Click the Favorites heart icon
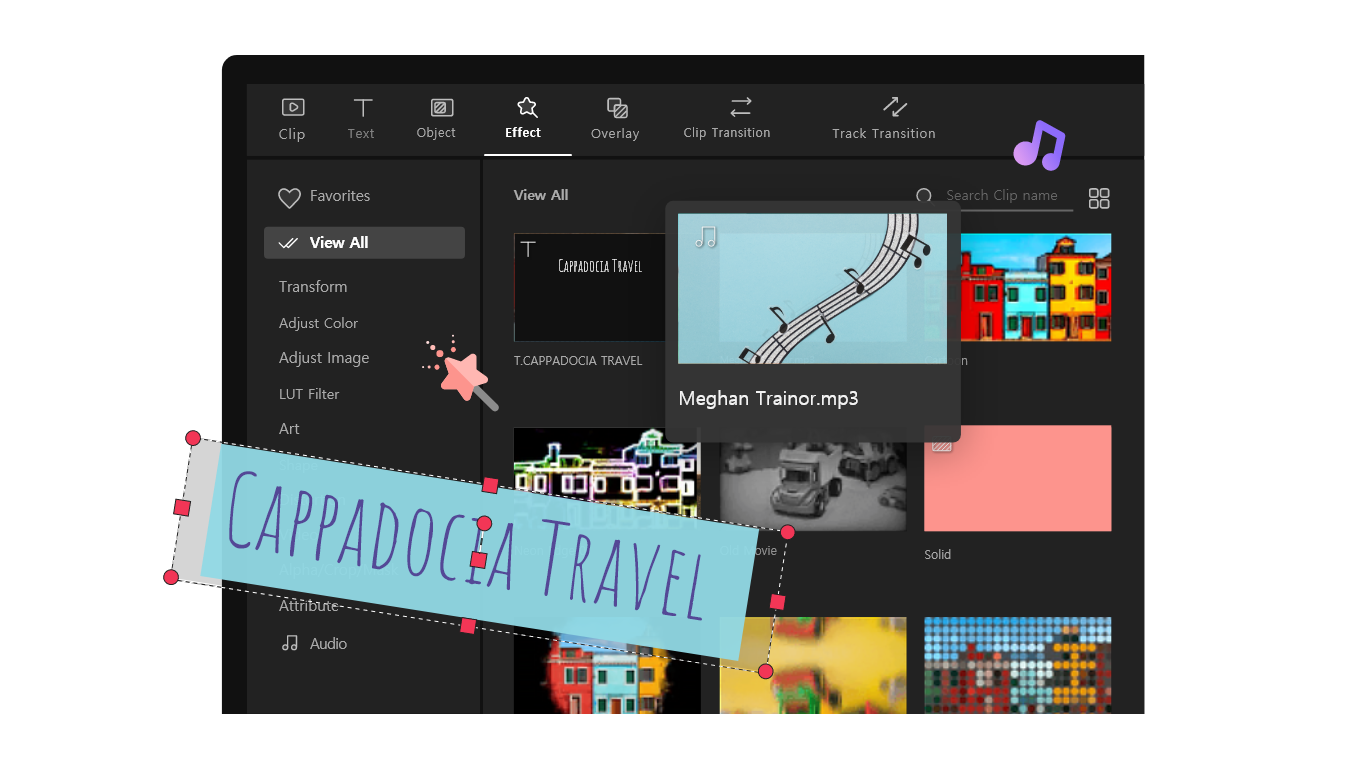The image size is (1366, 768). click(289, 197)
